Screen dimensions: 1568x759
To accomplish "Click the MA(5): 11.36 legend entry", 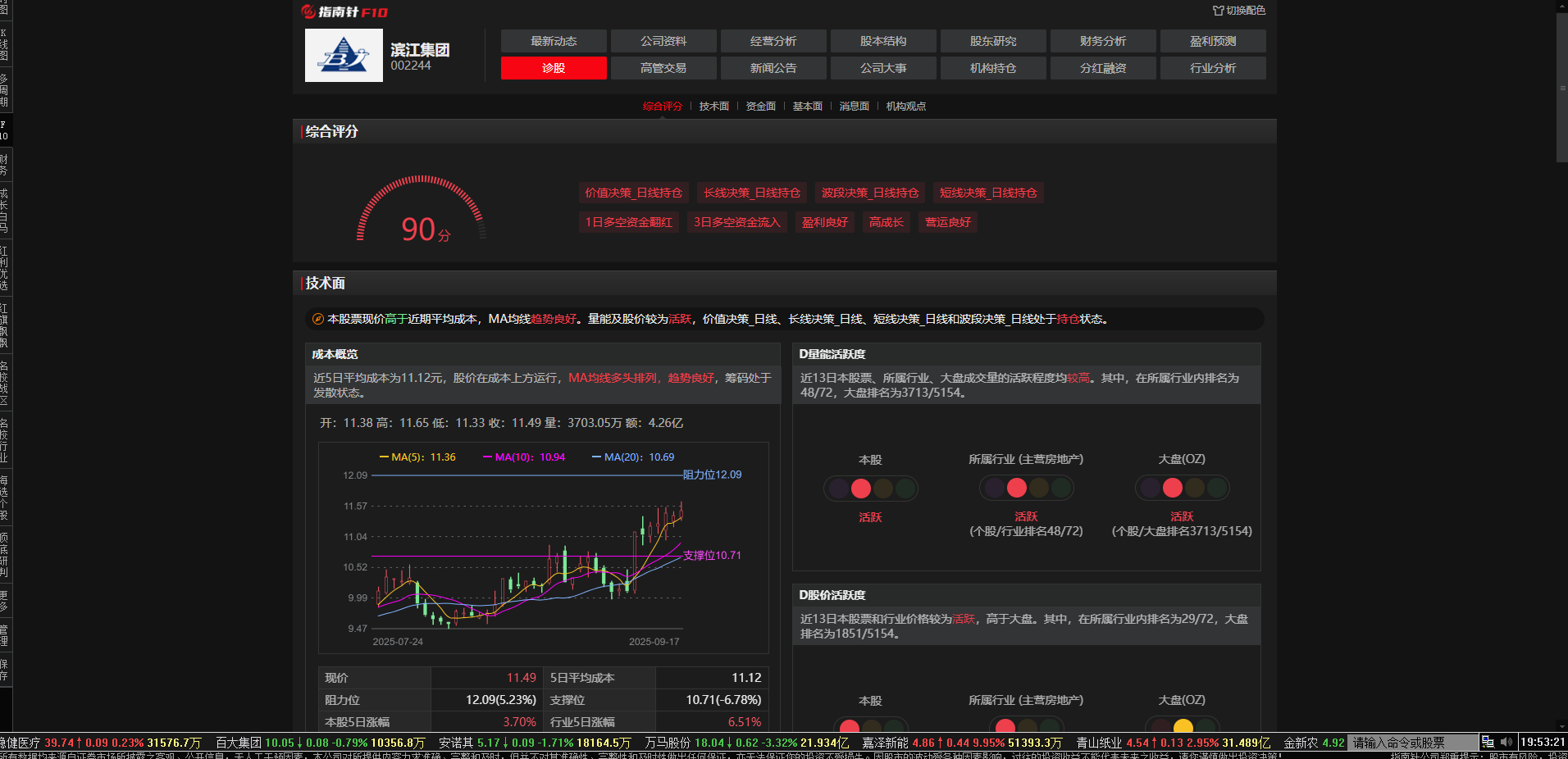I will pos(417,457).
